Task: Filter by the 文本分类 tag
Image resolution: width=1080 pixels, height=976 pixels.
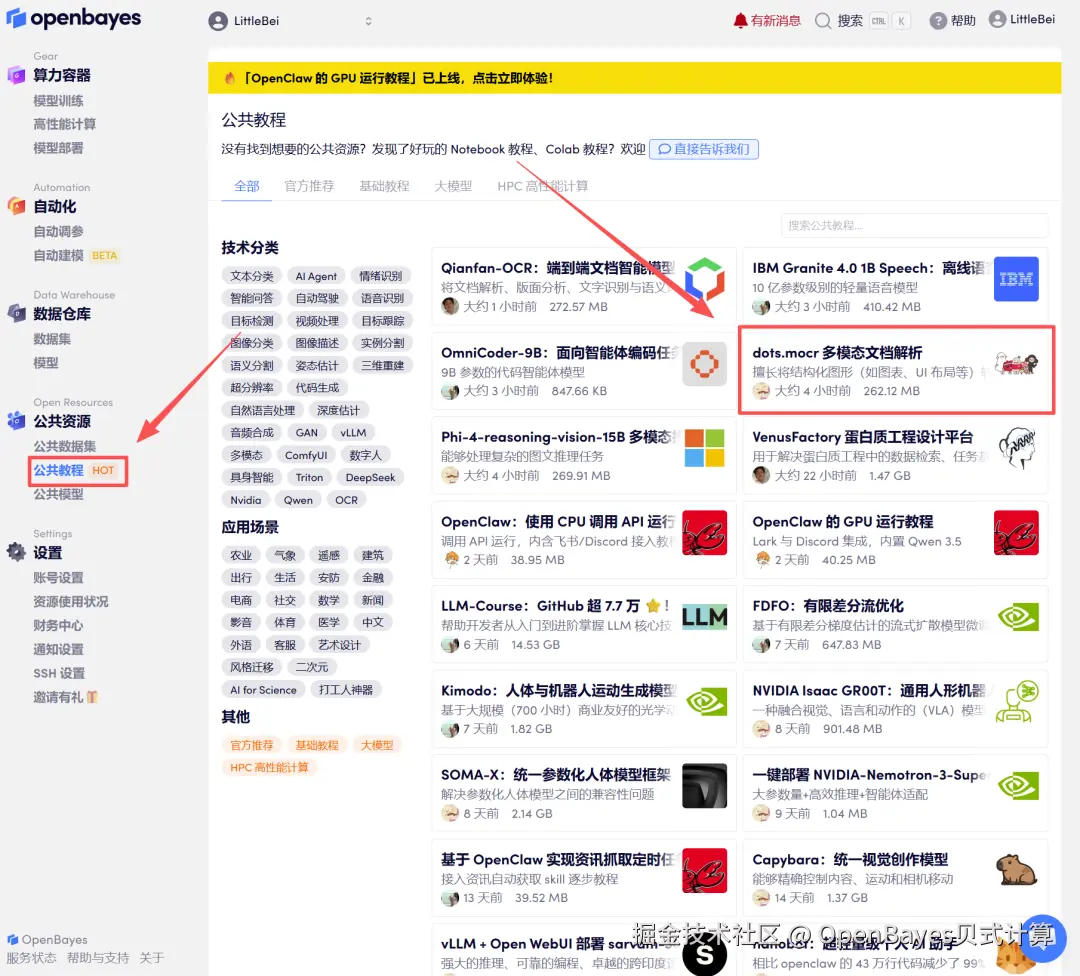Action: [251, 276]
